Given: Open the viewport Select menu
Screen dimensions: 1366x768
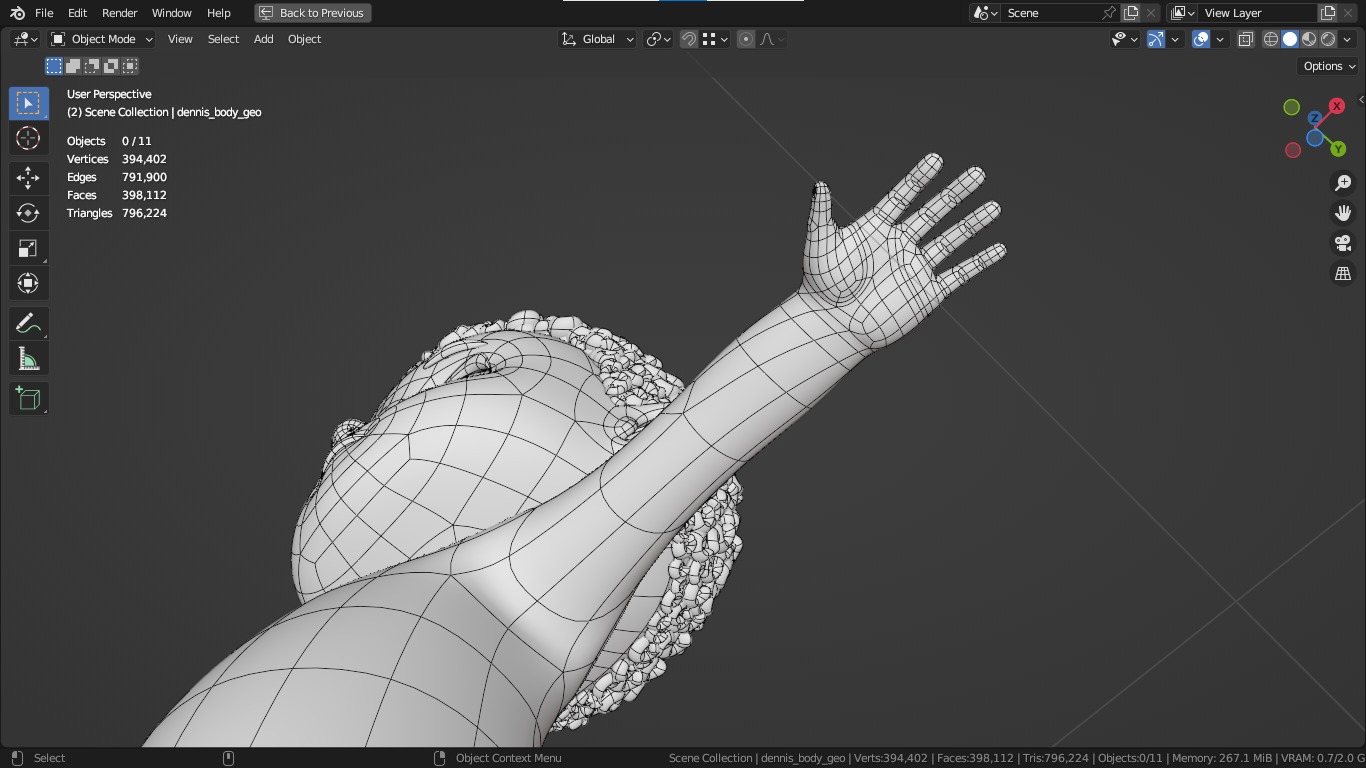Looking at the screenshot, I should (x=223, y=39).
